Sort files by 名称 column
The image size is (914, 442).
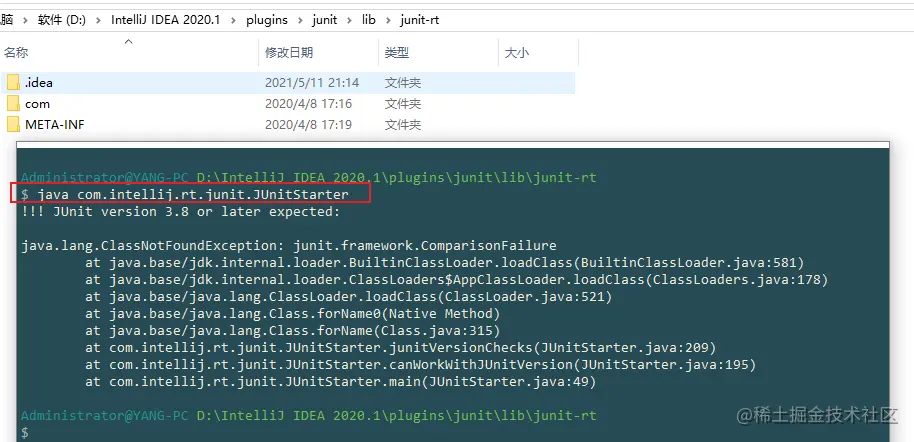tap(16, 52)
